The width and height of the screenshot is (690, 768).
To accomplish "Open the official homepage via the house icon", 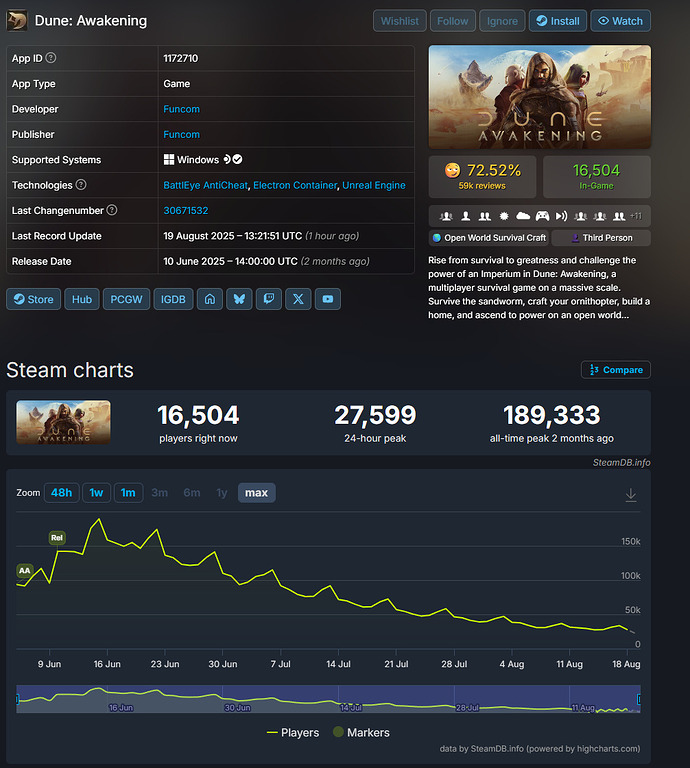I will click(210, 299).
